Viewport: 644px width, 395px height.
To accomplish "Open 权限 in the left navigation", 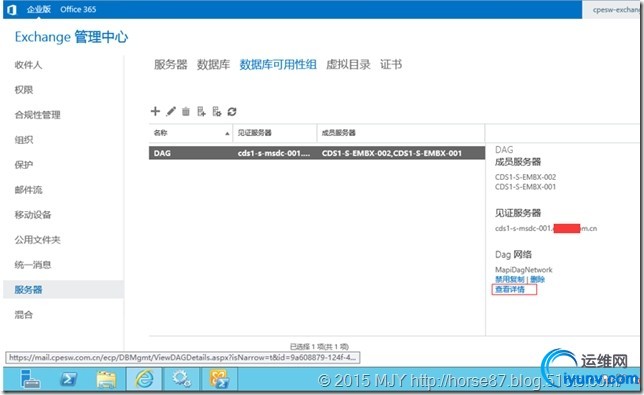I will pos(24,90).
